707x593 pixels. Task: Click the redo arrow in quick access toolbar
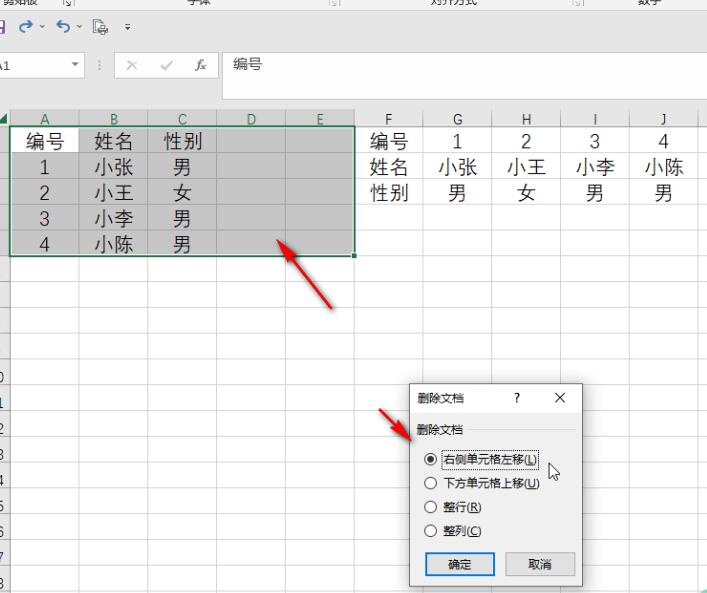pos(26,27)
